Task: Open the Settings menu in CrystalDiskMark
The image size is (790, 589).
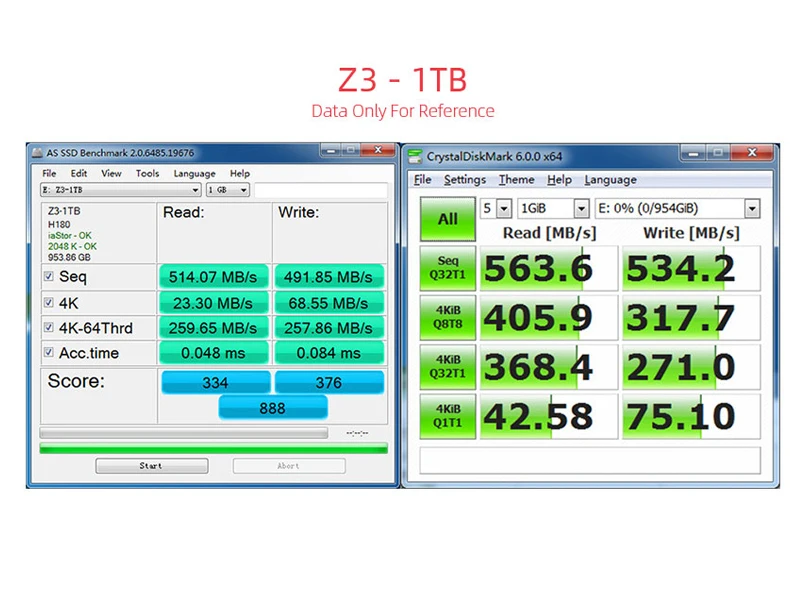Action: [x=465, y=180]
